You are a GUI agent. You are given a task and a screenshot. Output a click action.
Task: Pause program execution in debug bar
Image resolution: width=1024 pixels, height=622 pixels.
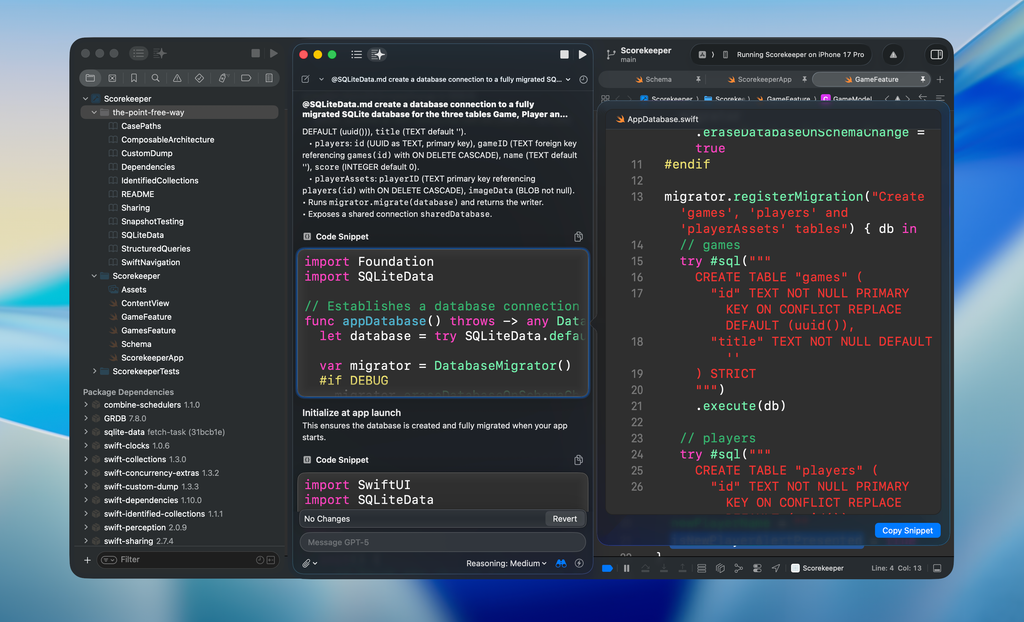tap(627, 568)
